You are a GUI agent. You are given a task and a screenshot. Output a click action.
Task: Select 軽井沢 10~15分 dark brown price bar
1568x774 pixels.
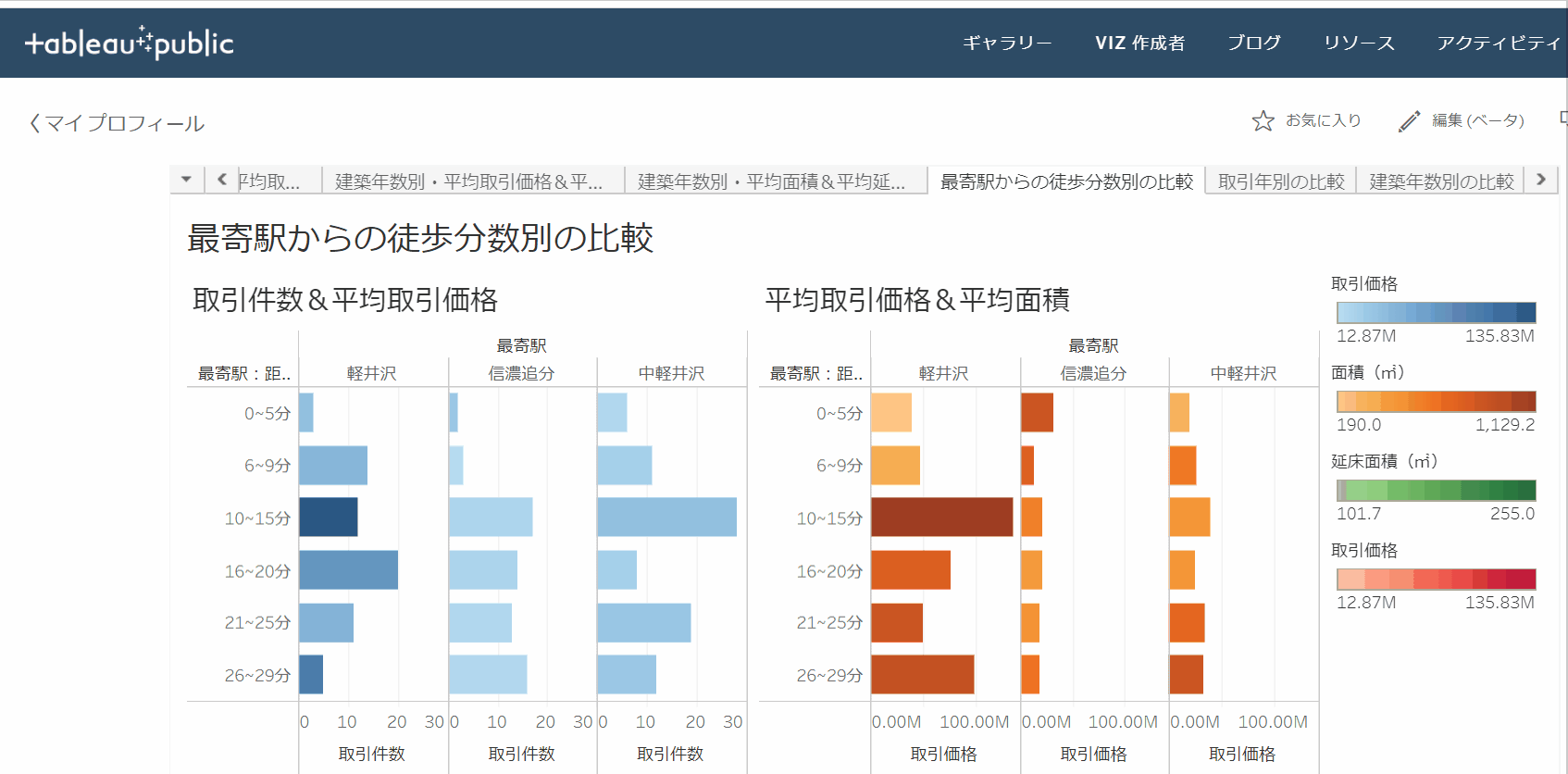[x=942, y=518]
